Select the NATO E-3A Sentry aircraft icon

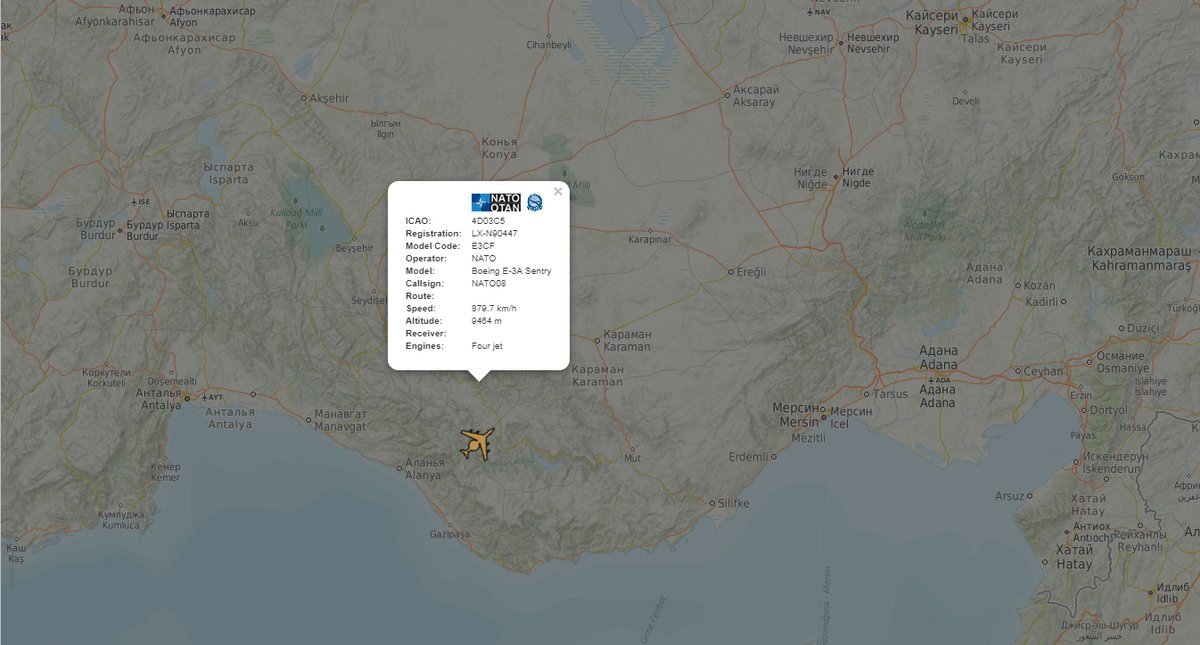point(476,443)
